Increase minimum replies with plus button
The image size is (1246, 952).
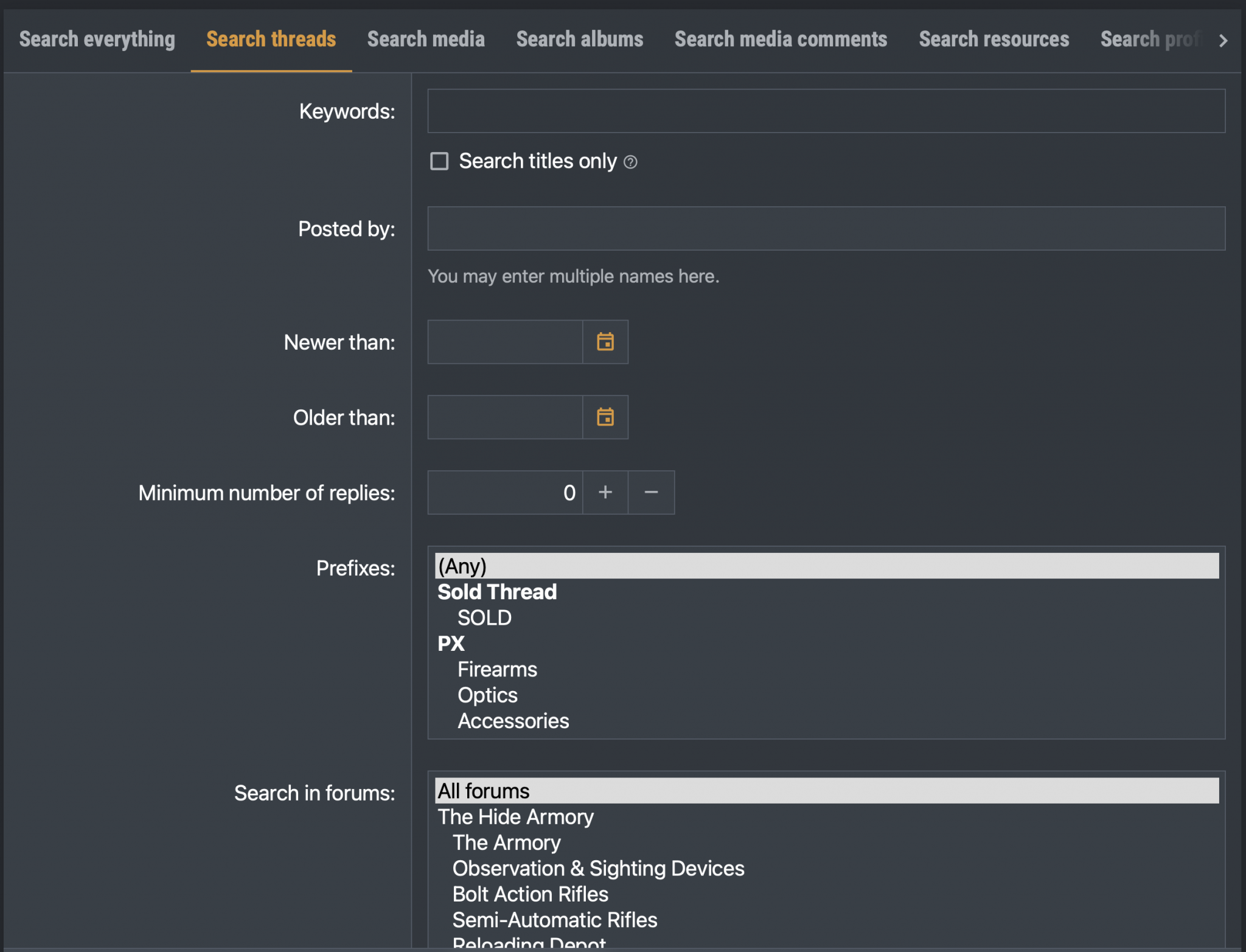[605, 492]
